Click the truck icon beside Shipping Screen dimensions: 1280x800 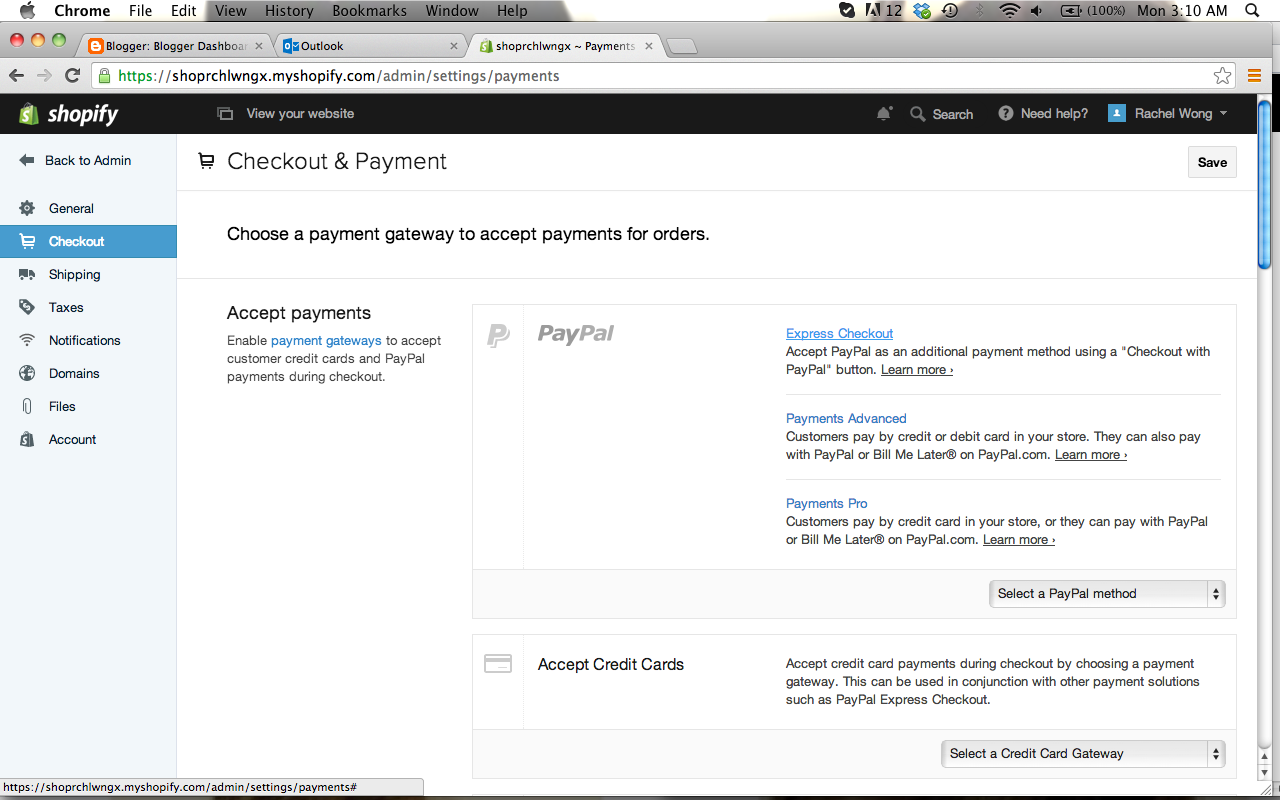[27, 274]
